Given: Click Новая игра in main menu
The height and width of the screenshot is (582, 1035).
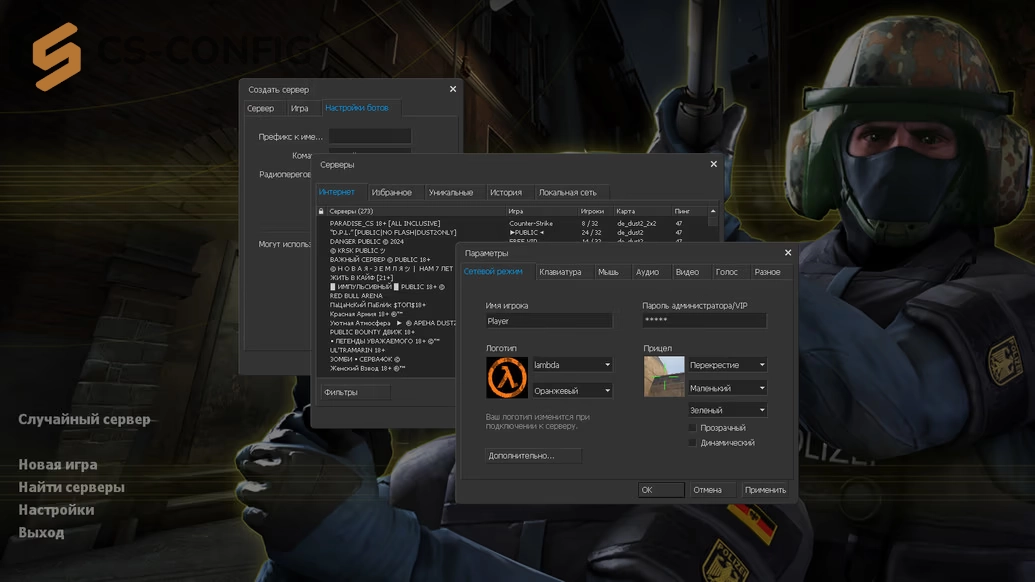Looking at the screenshot, I should pos(58,465).
